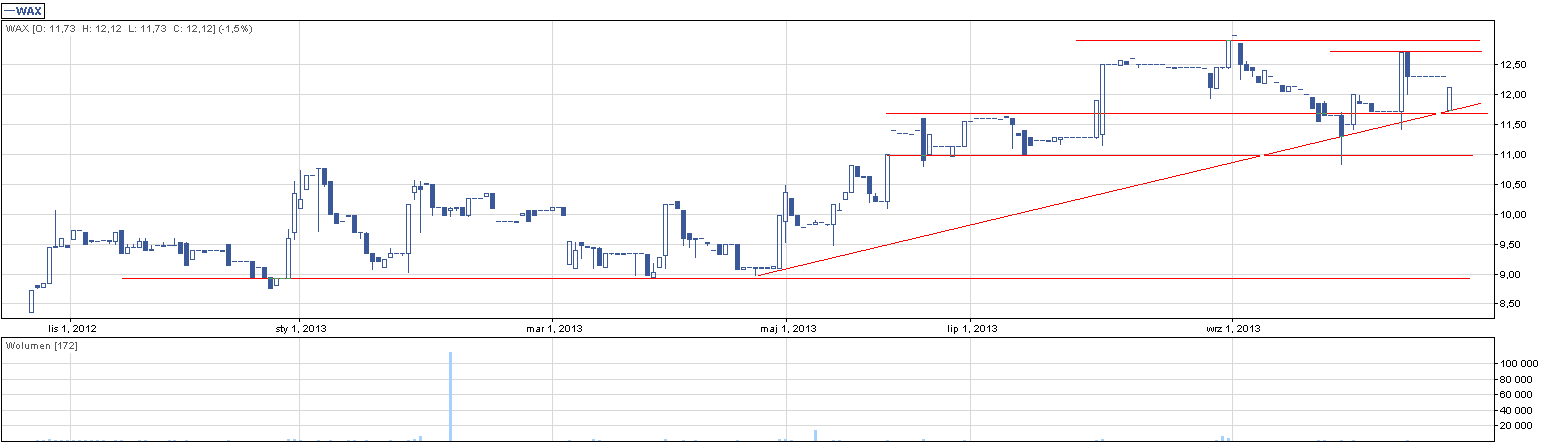1542x444 pixels.
Task: Click the 8,50 price axis label
Action: [x=1512, y=303]
